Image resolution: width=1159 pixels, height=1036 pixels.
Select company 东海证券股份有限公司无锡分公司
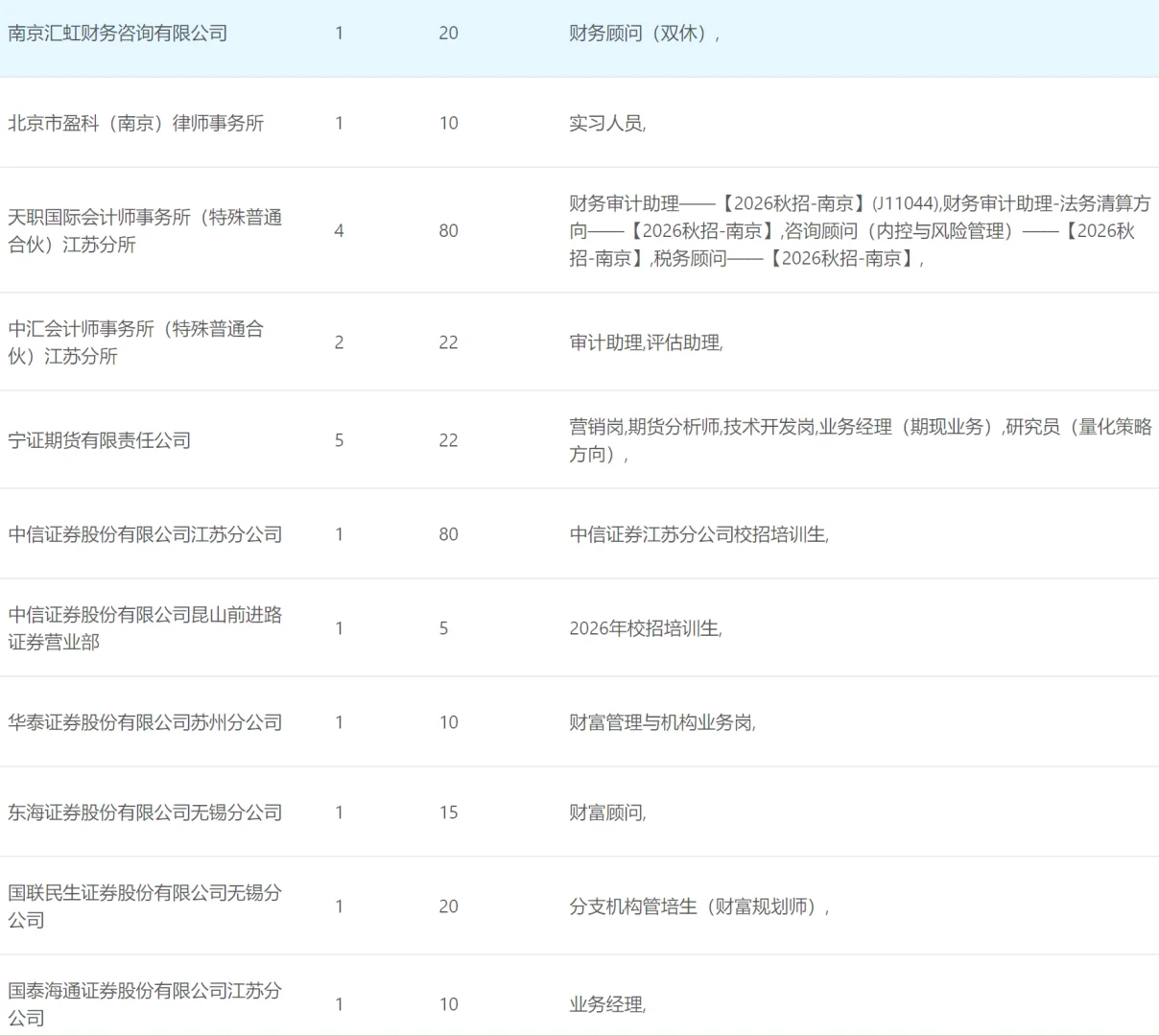pos(145,812)
